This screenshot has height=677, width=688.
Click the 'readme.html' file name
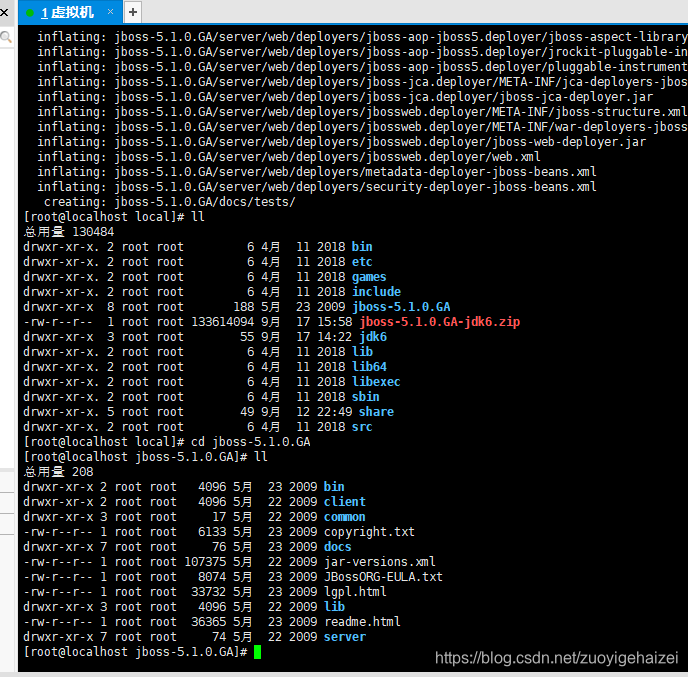pyautogui.click(x=362, y=622)
